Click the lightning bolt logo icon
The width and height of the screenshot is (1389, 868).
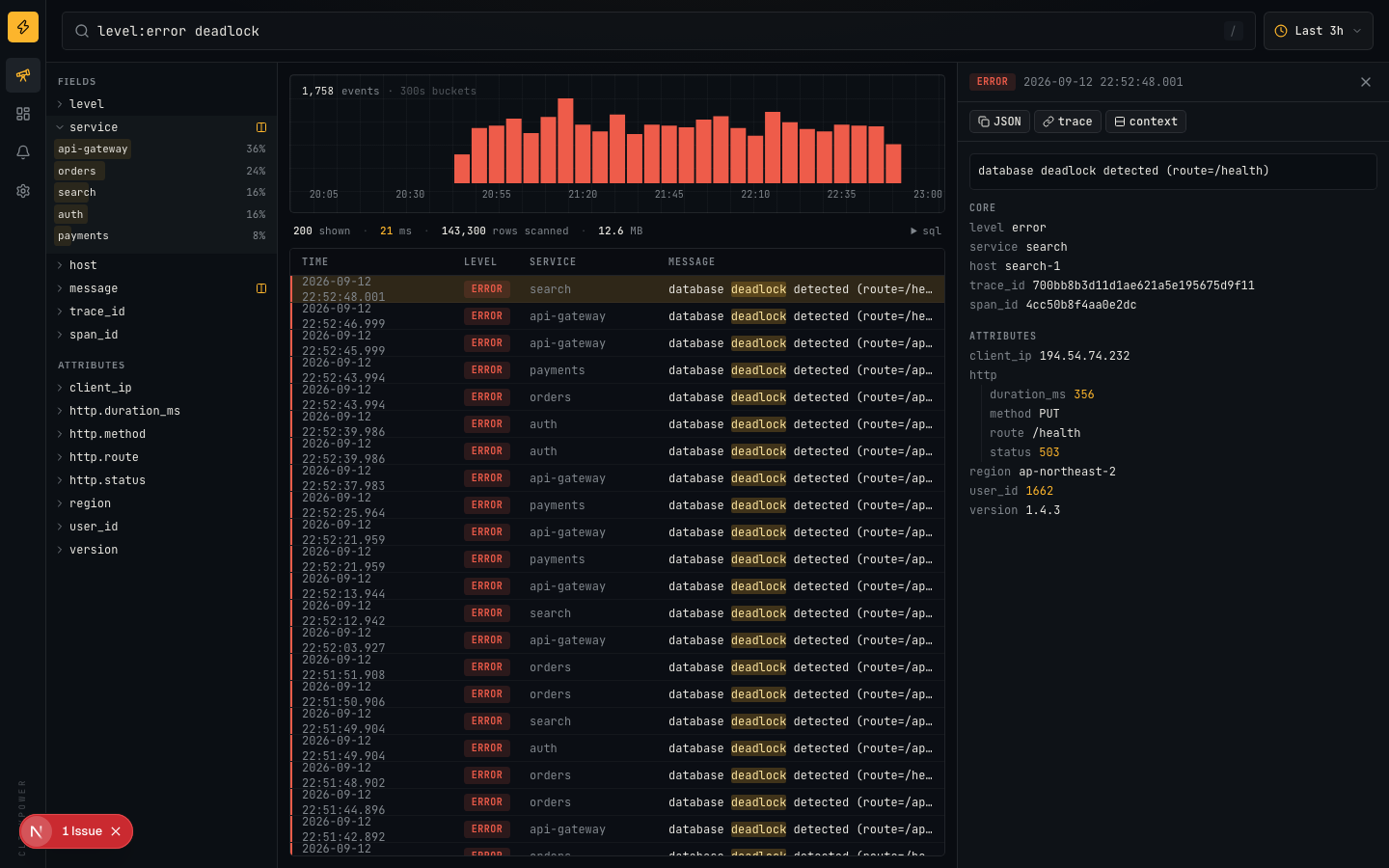[x=23, y=27]
